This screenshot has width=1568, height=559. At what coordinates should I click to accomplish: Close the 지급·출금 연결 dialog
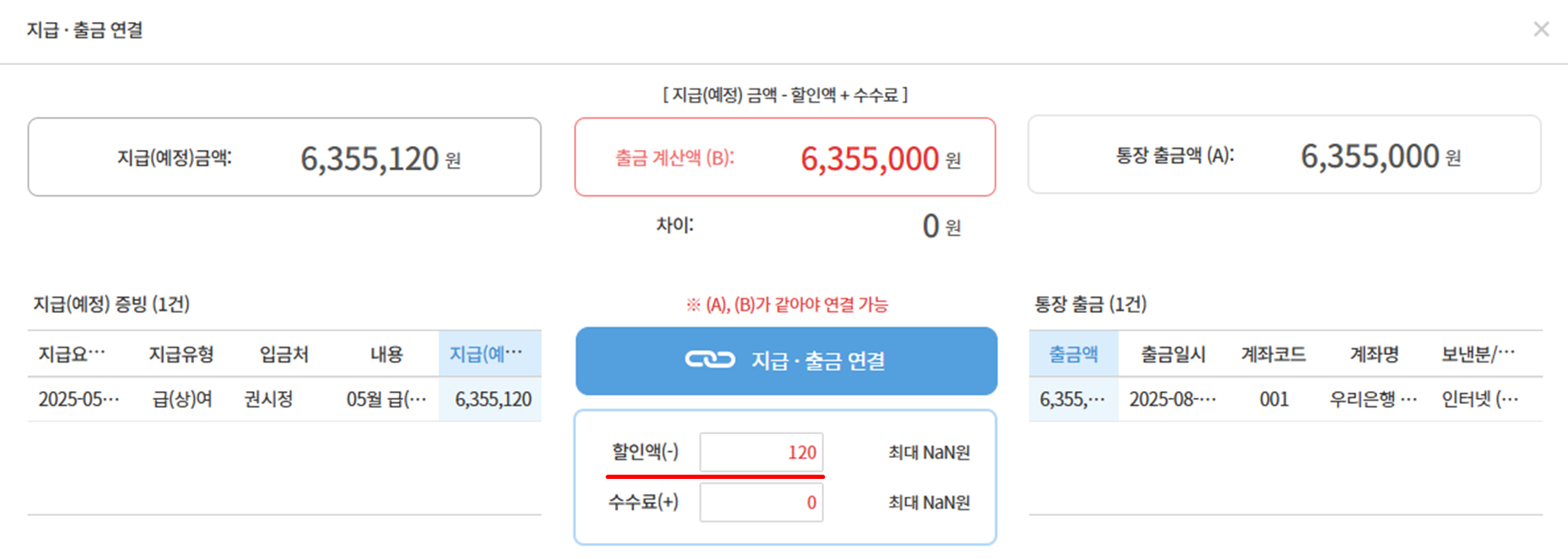coord(1541,30)
